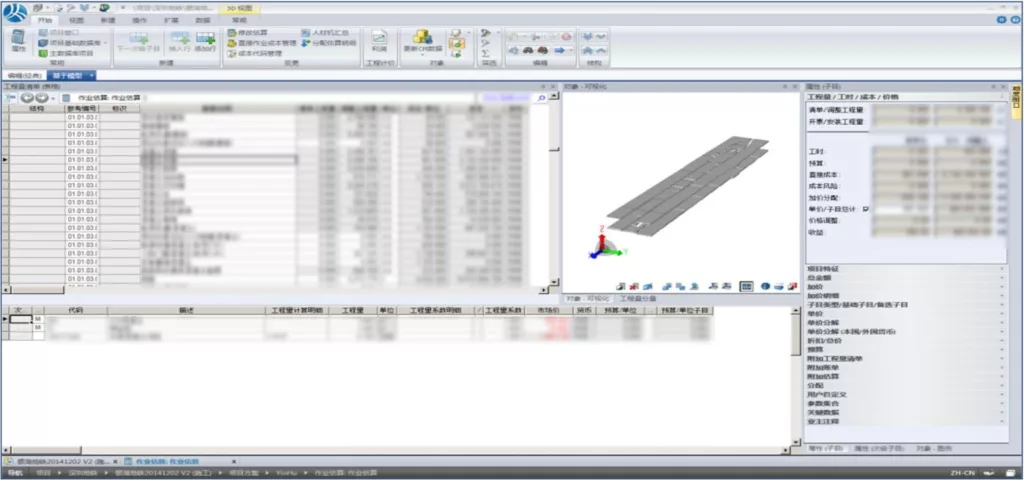Open the 开始 ribbon tab
Viewport: 1024px width, 480px height.
point(44,19)
